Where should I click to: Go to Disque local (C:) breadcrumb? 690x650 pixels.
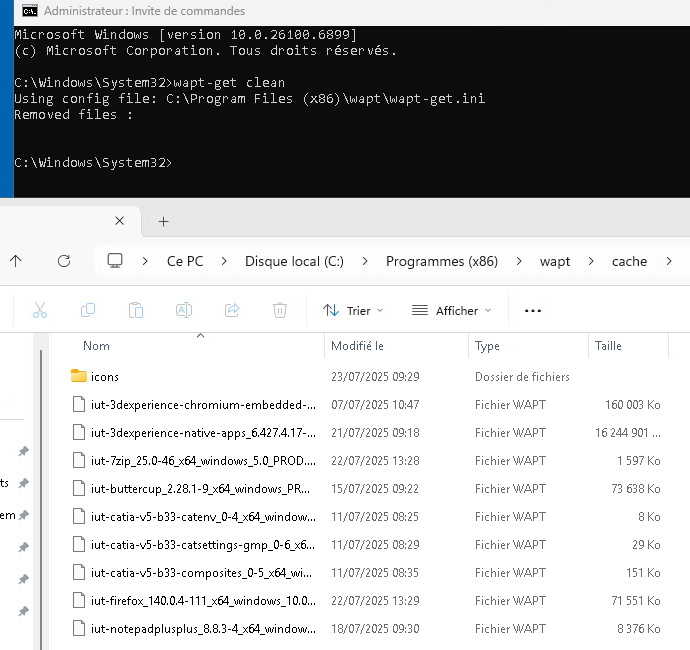click(294, 261)
